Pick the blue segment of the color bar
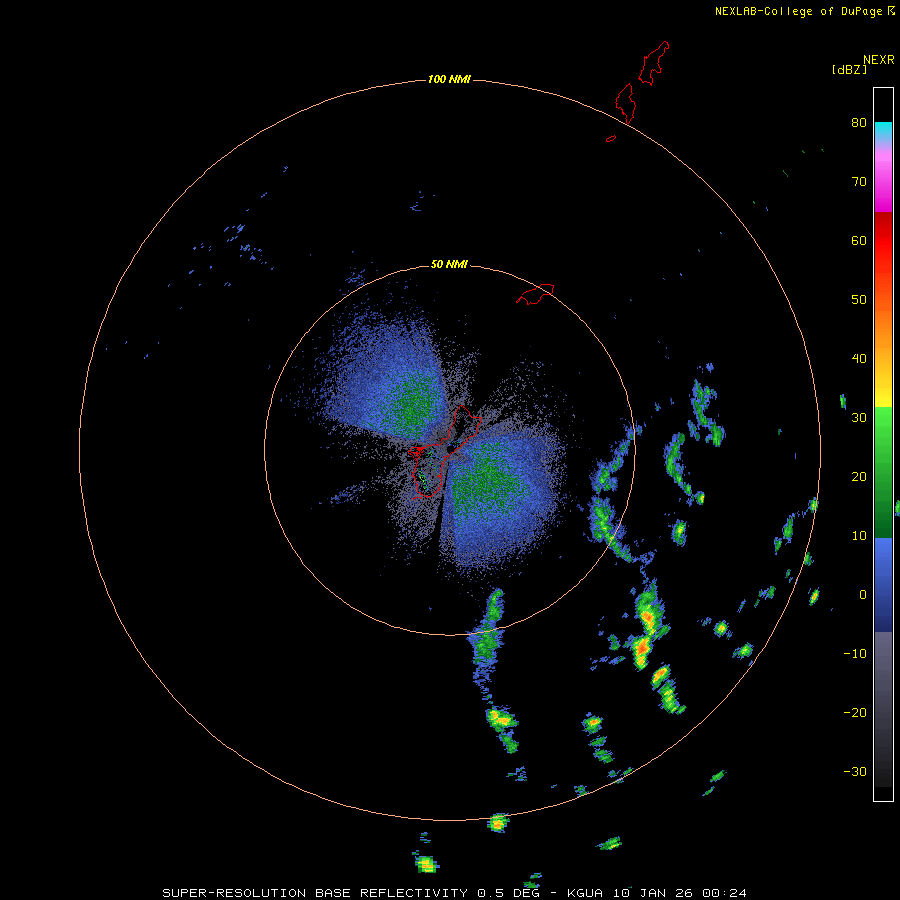 [883, 584]
